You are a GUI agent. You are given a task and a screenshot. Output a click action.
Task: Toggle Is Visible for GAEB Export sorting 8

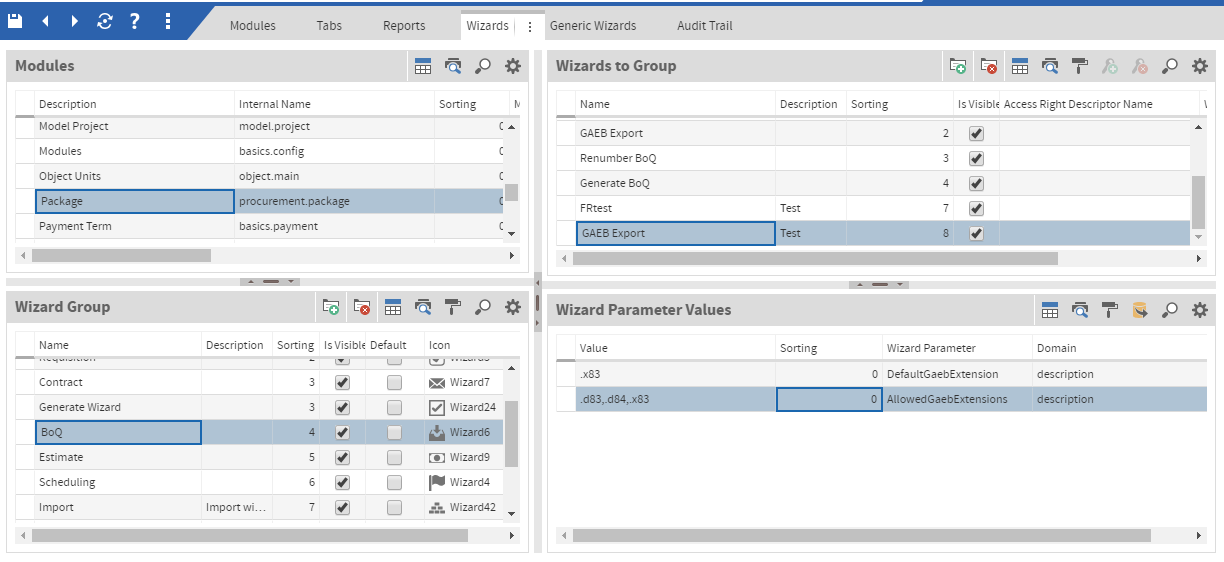pyautogui.click(x=977, y=233)
